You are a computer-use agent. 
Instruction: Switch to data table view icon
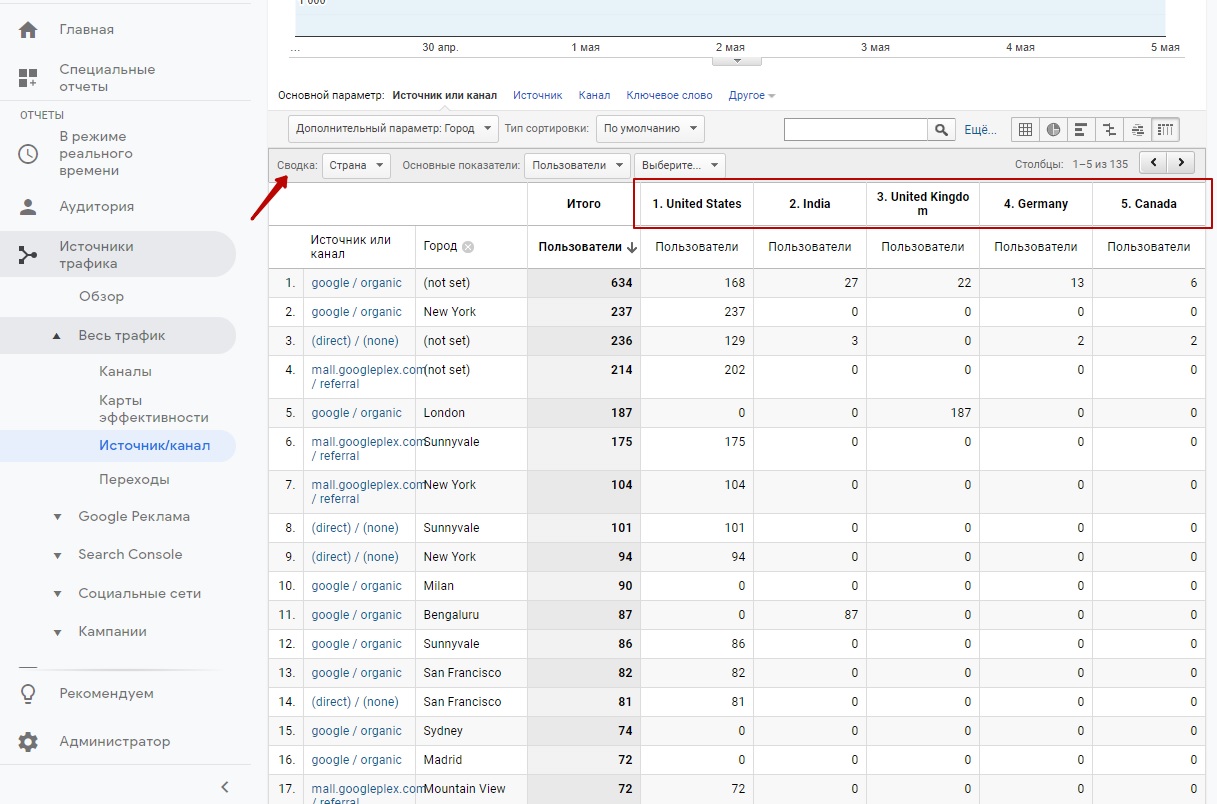(x=1025, y=129)
